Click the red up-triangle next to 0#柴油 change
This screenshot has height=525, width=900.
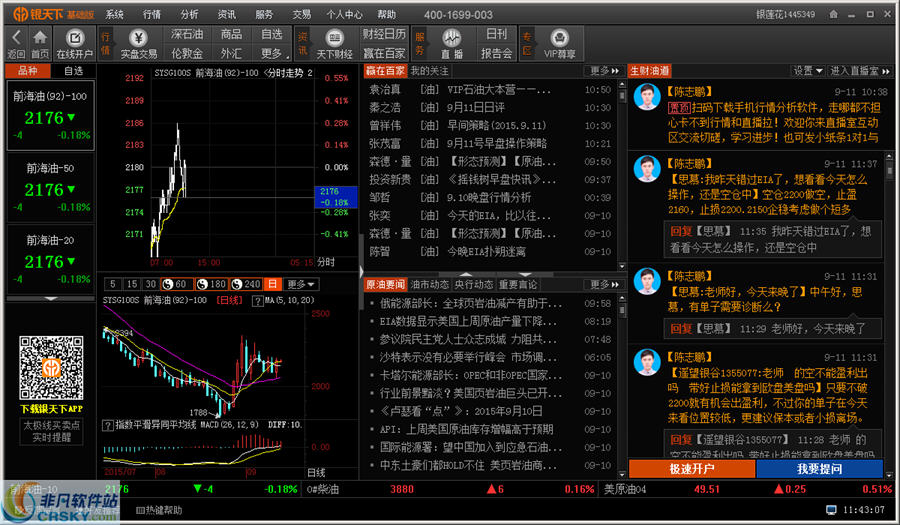click(x=491, y=489)
